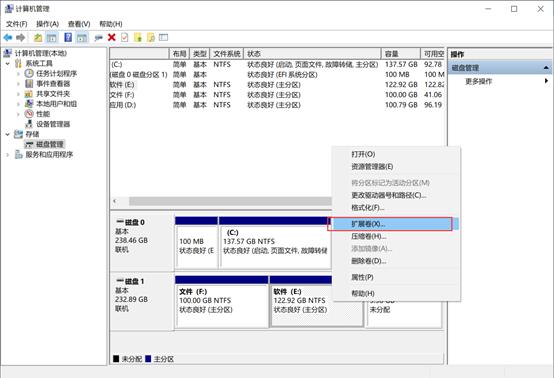Sort by the 类型 column header
Viewport: 554px width, 378px height.
tap(200, 54)
